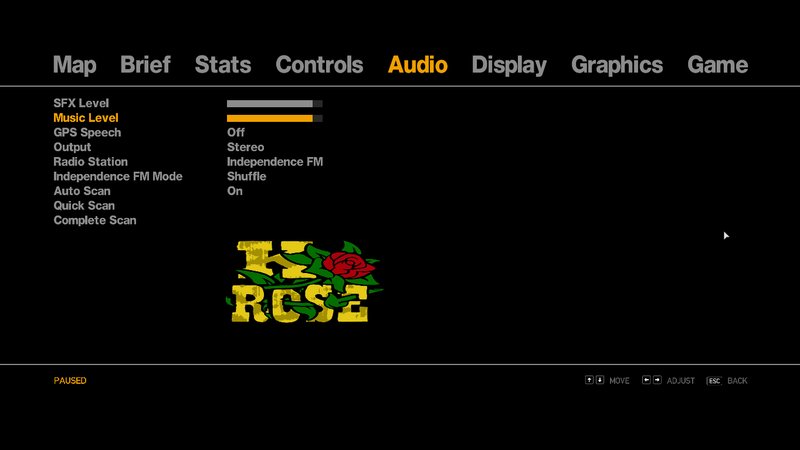Change the Independence FM station value
The image size is (800, 450).
coord(275,162)
